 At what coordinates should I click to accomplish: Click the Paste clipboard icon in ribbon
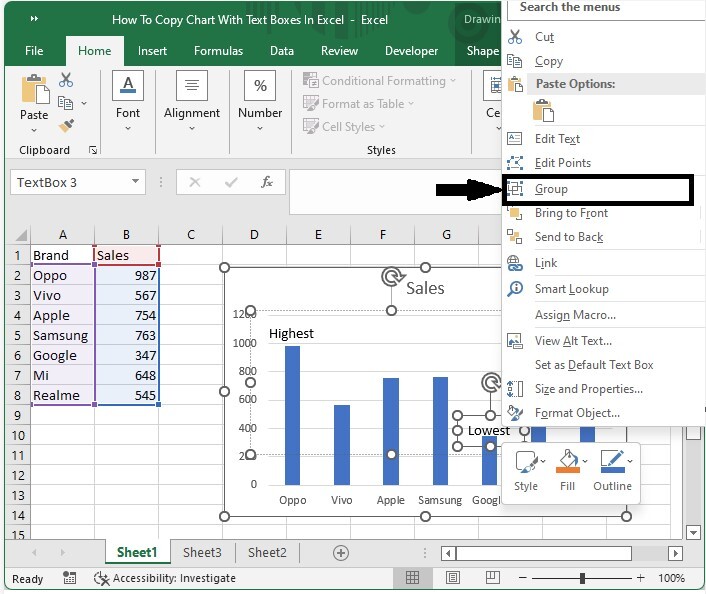point(34,97)
